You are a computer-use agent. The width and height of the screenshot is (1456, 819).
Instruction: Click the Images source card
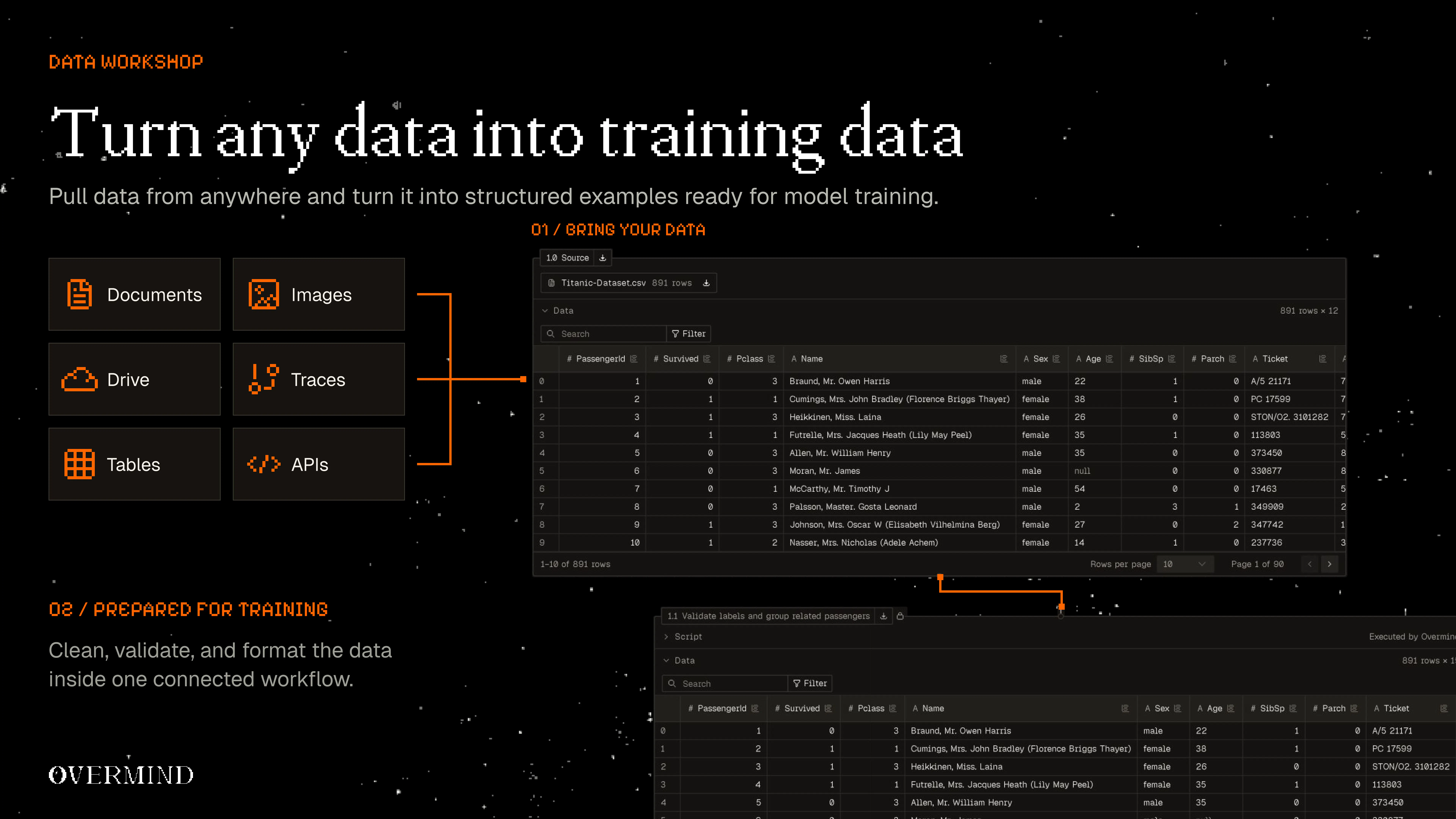(x=319, y=294)
